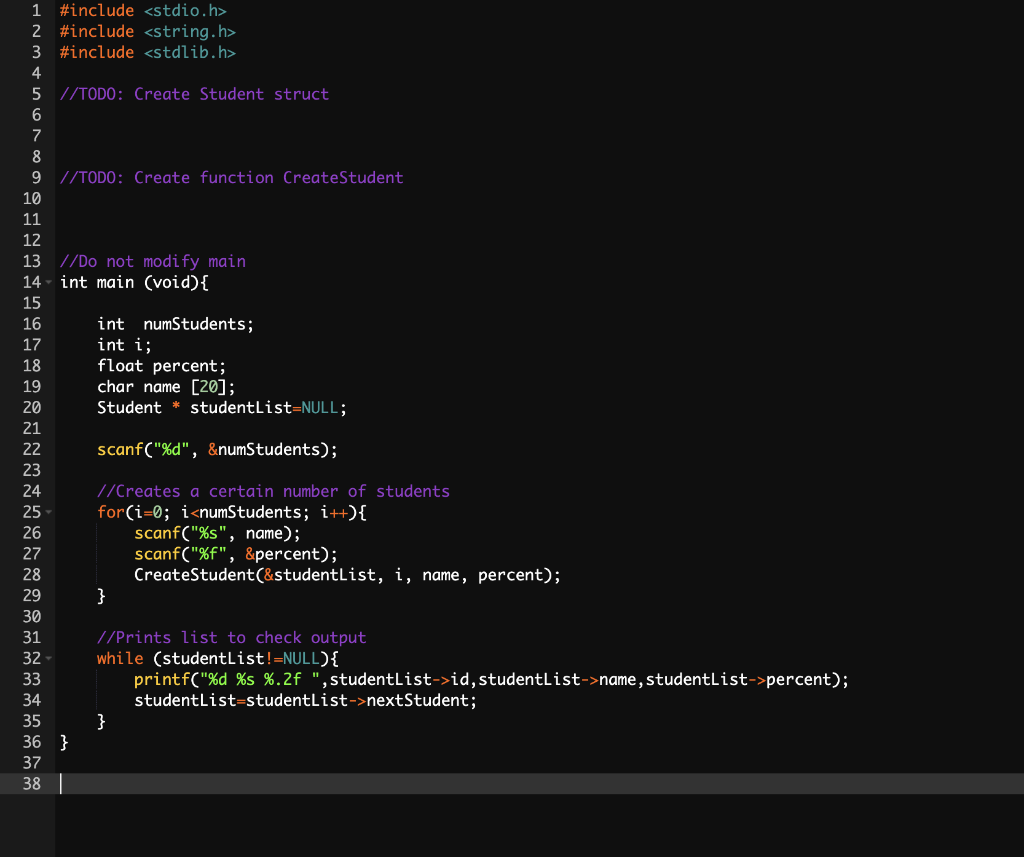Click the "int numStudents;" declaration
This screenshot has width=1024, height=857.
[x=175, y=324]
